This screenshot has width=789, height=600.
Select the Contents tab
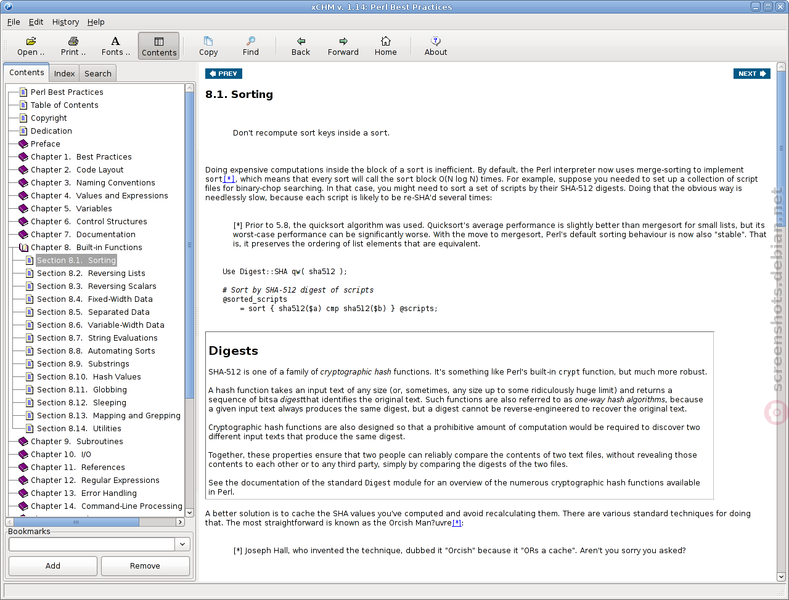[x=26, y=72]
